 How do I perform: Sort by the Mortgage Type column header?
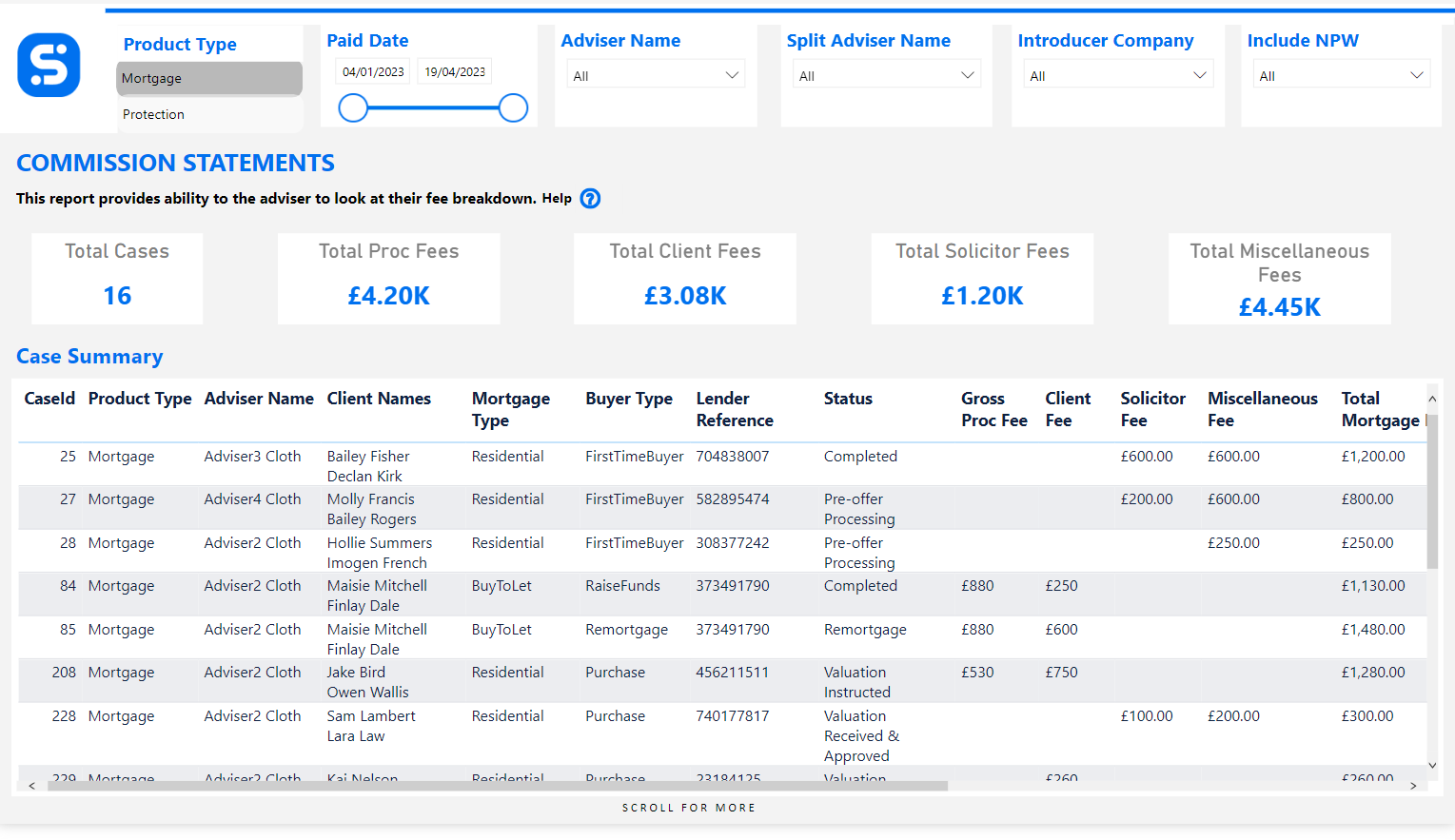pos(511,409)
